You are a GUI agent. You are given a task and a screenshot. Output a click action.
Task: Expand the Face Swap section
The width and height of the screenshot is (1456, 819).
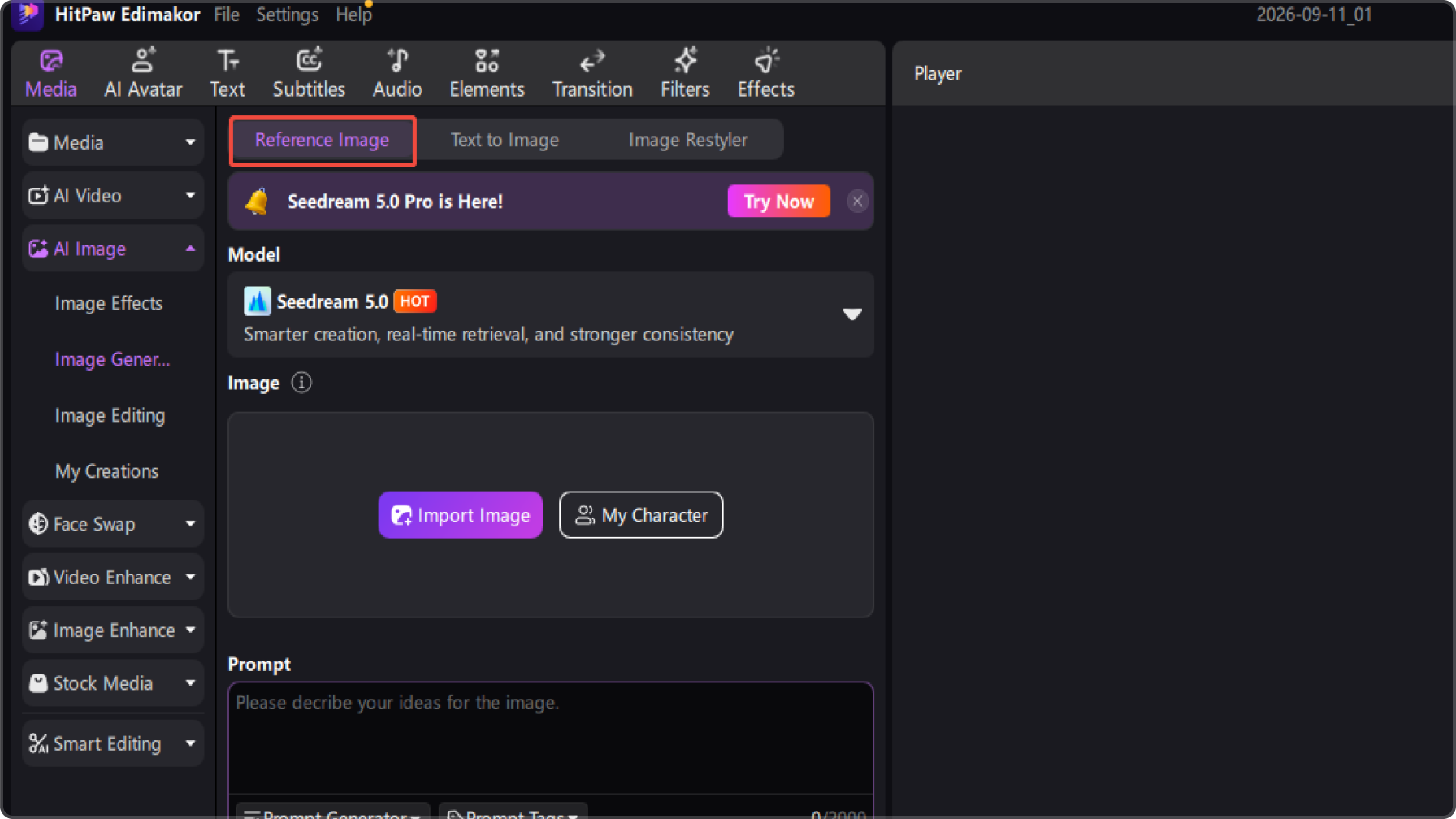coord(113,524)
